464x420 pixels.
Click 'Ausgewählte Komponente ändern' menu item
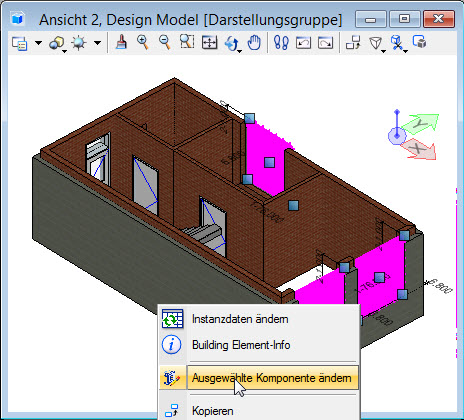(x=272, y=378)
